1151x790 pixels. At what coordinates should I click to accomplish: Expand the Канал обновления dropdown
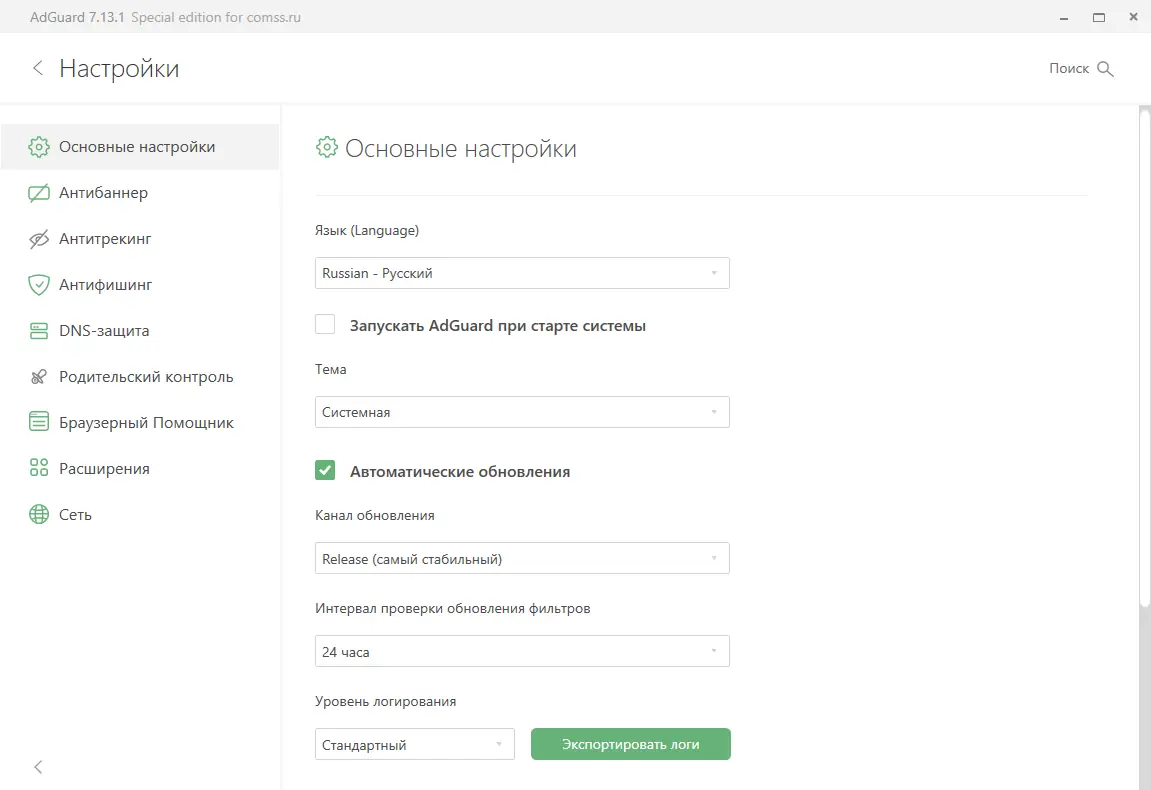(522, 558)
